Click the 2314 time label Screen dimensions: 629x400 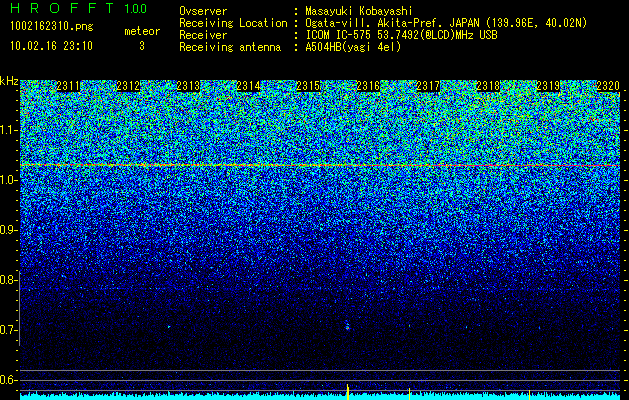pyautogui.click(x=248, y=86)
